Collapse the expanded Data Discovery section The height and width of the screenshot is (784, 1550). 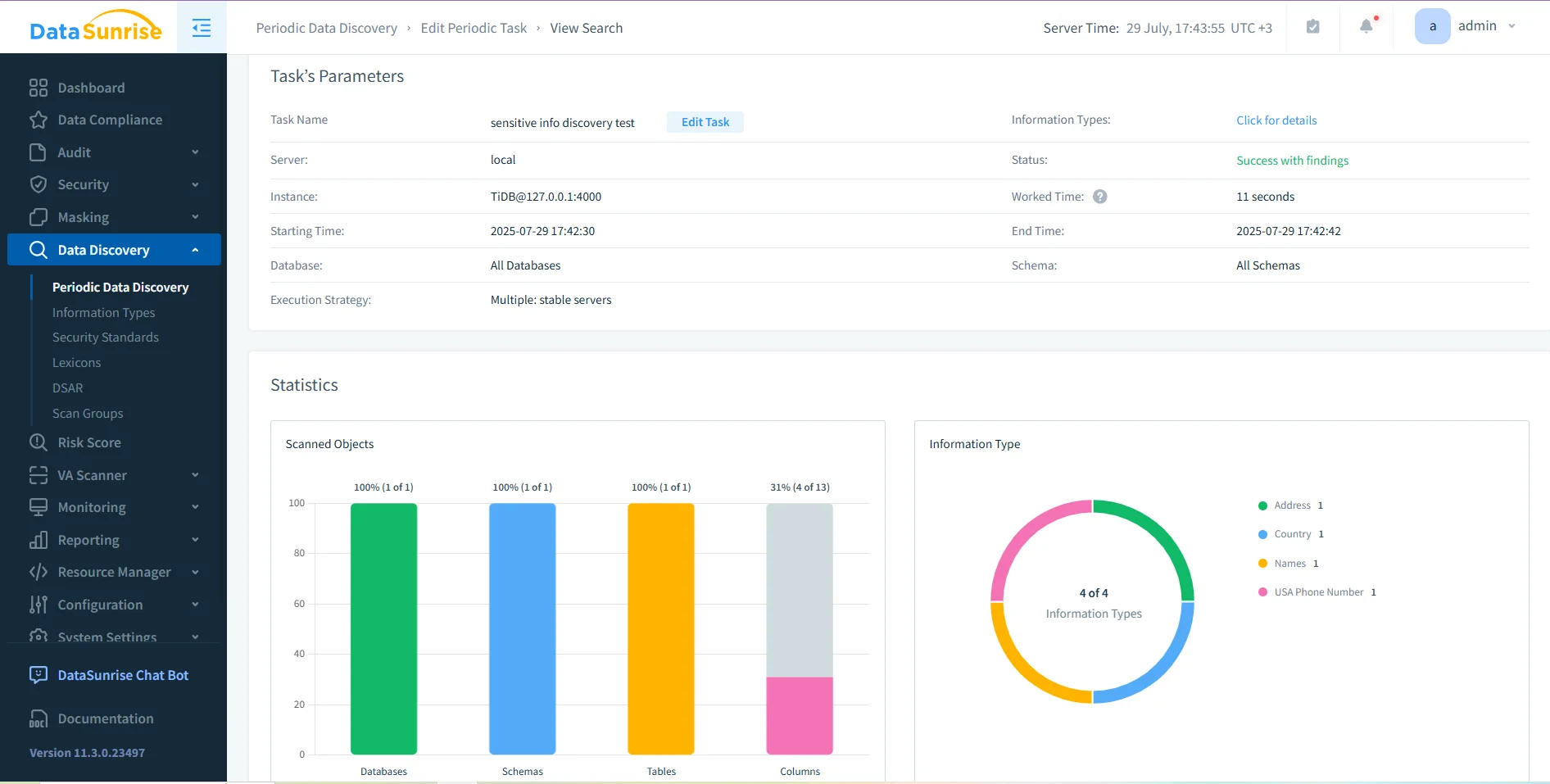pos(195,250)
